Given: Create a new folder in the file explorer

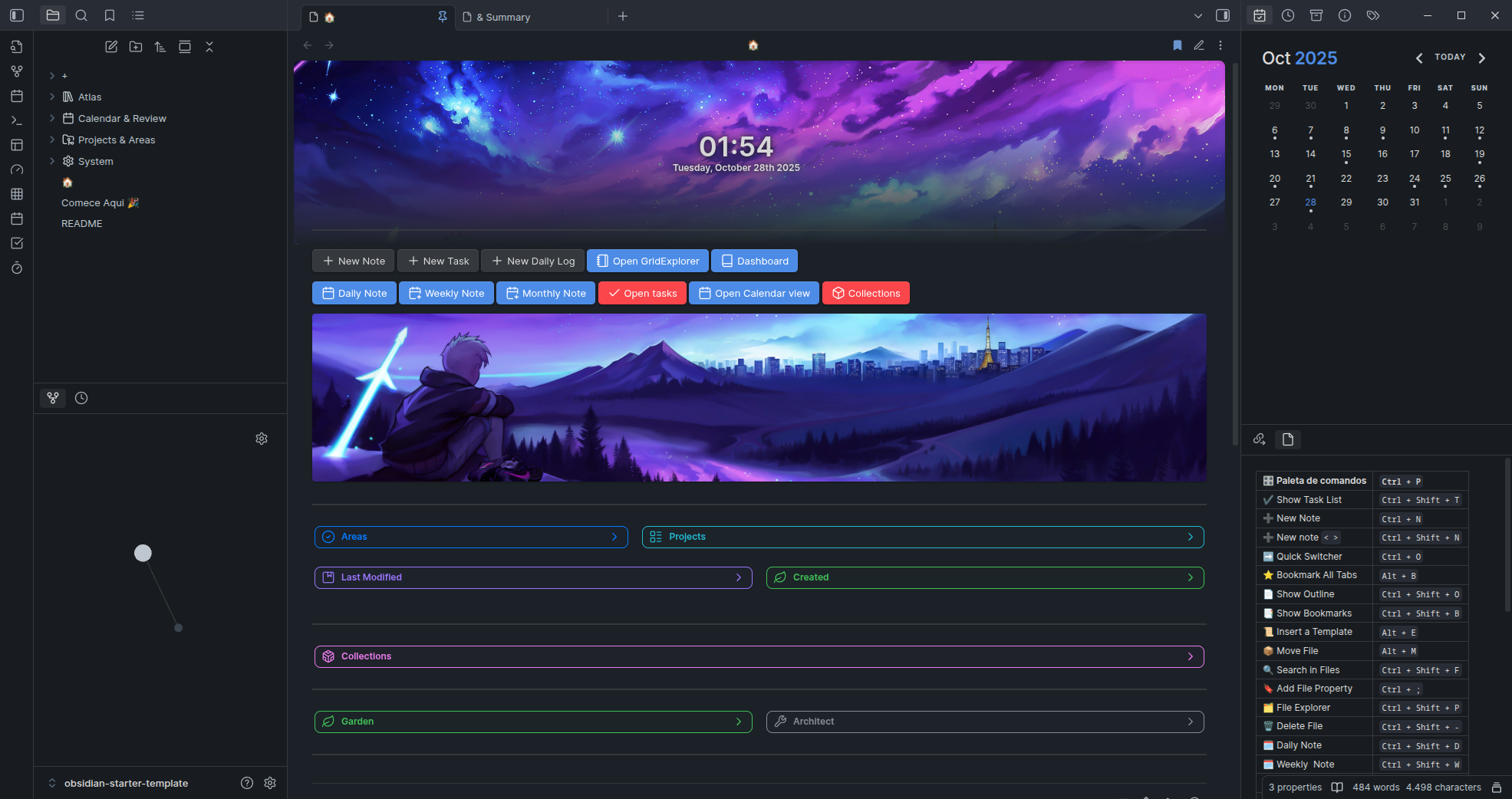Looking at the screenshot, I should pyautogui.click(x=136, y=47).
